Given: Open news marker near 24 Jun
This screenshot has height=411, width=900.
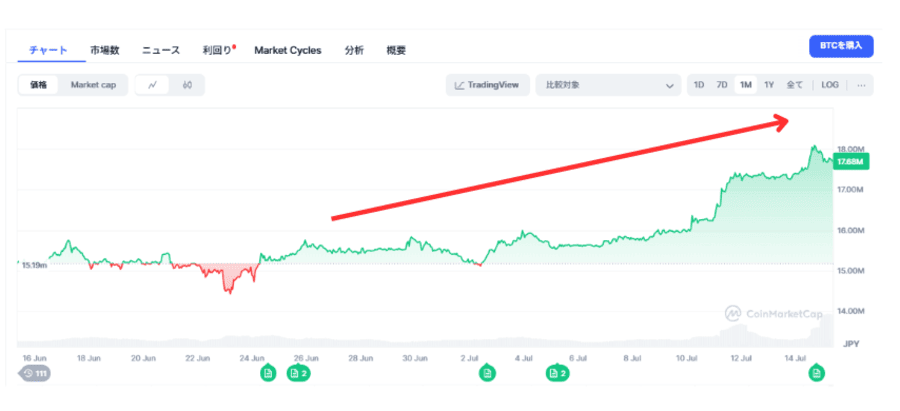Looking at the screenshot, I should (x=267, y=373).
